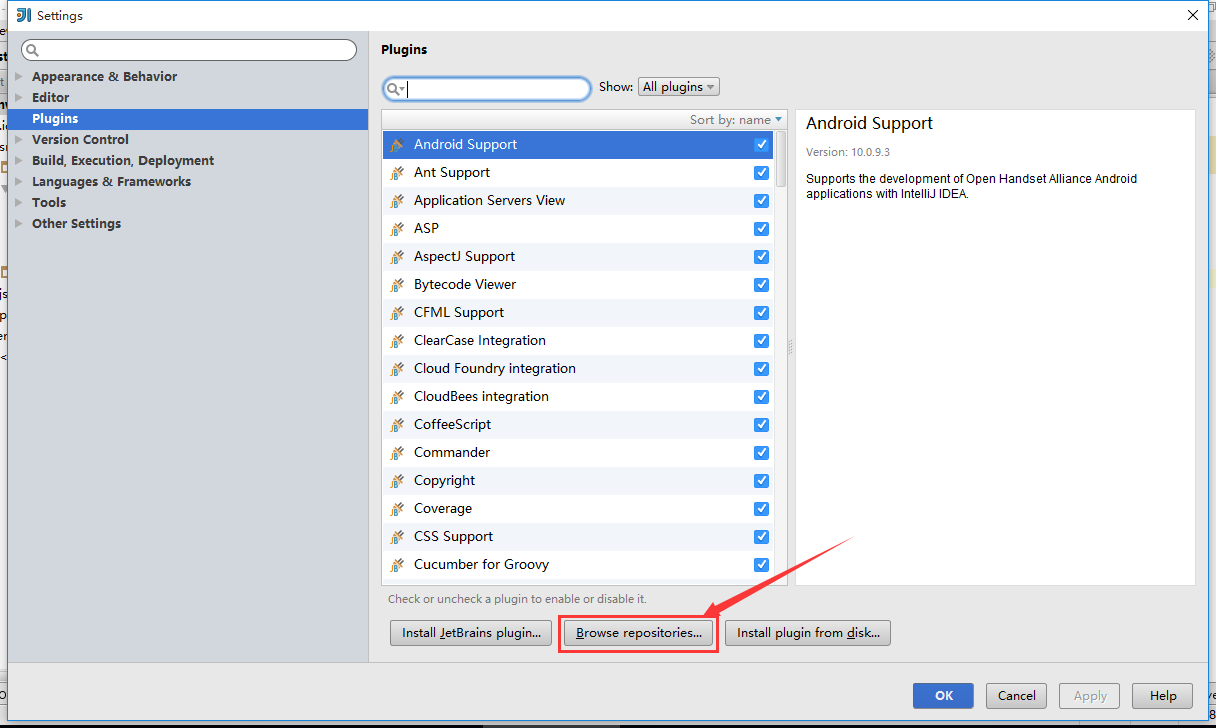Select the Editor settings category
Viewport: 1216px width, 728px height.
tap(50, 98)
